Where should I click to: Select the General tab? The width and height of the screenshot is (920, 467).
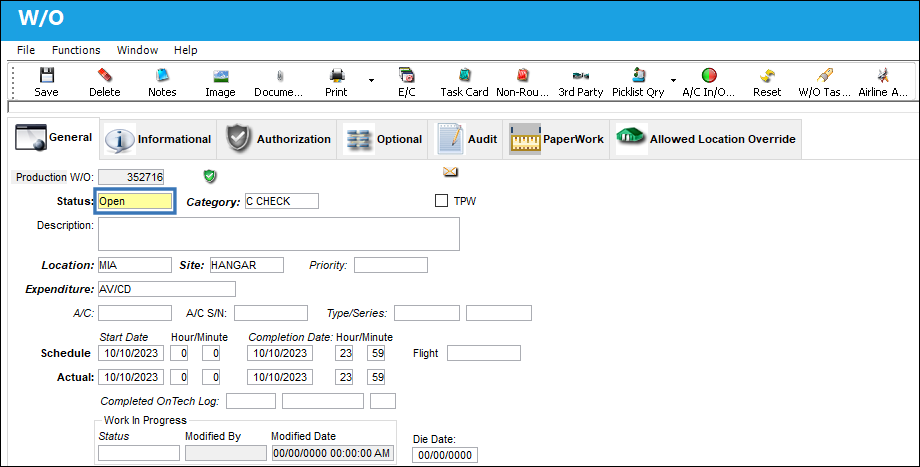click(54, 138)
